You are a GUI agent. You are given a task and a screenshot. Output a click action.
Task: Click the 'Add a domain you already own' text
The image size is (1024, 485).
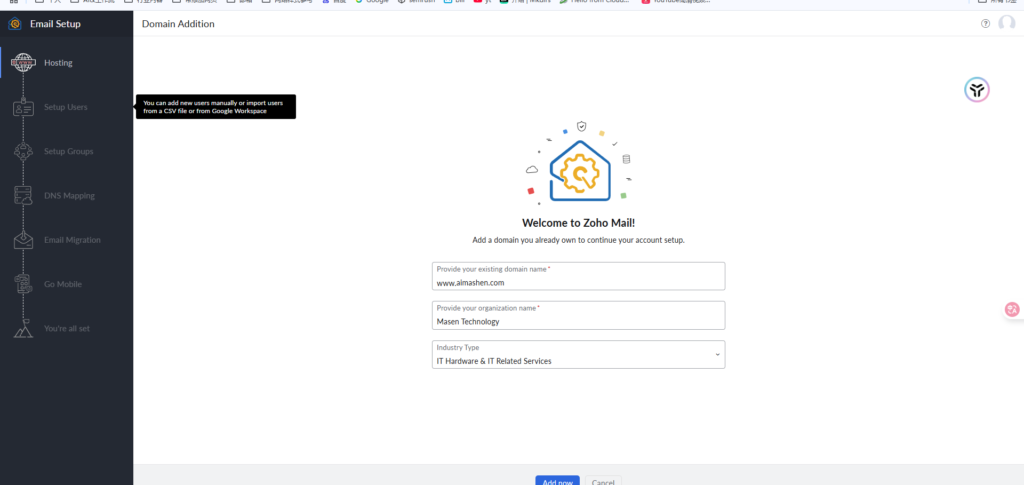tap(579, 240)
